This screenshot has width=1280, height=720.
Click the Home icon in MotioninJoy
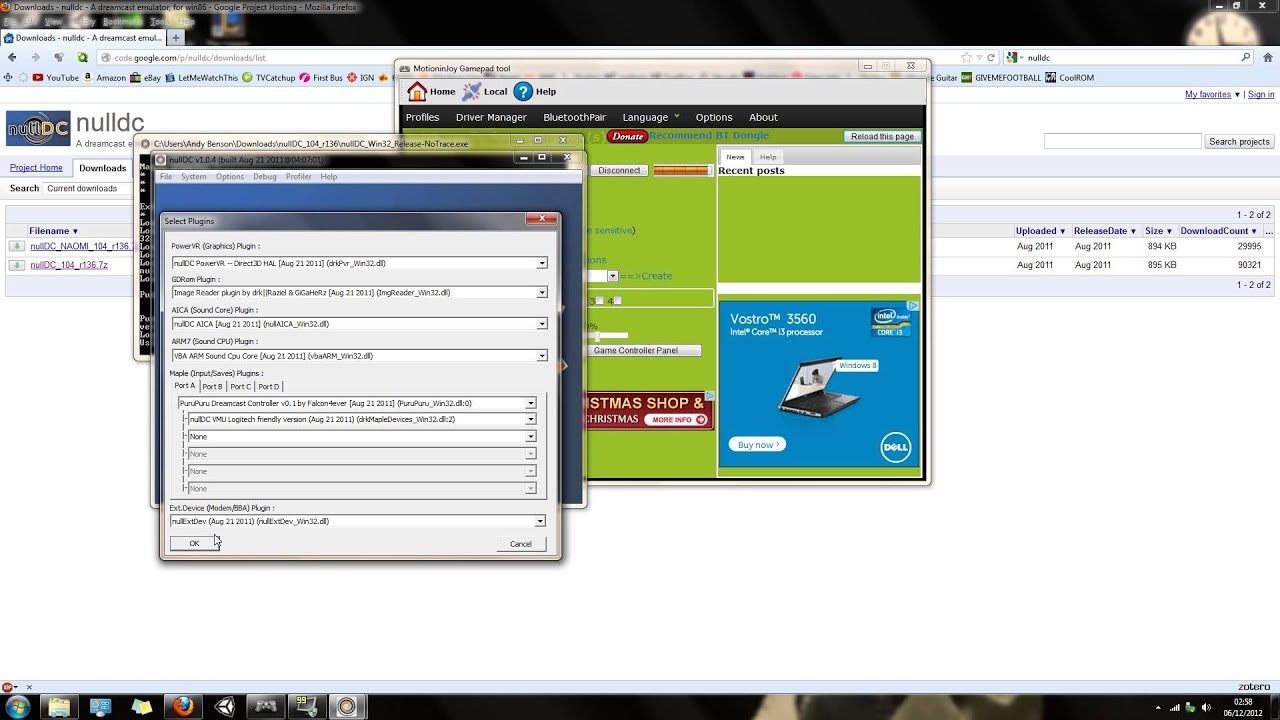tap(417, 92)
